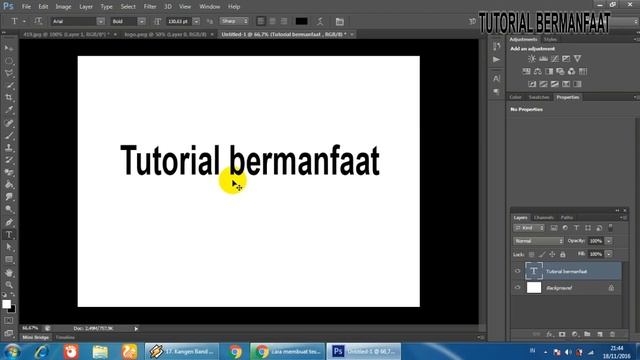Screen dimensions: 640x360
Task: Select the Lasso tool
Action: click(x=9, y=73)
